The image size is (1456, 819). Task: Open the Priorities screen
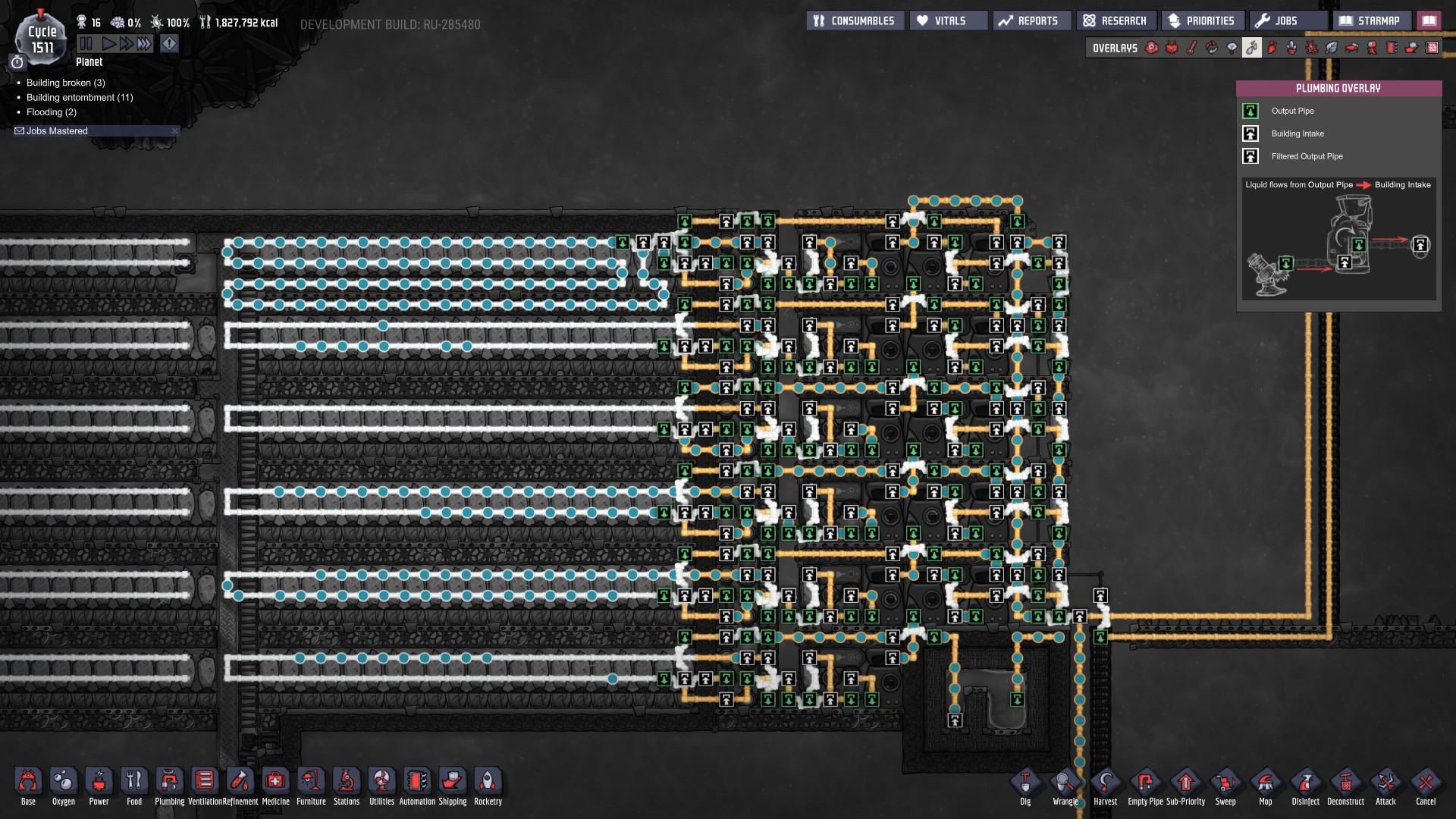tap(1202, 20)
